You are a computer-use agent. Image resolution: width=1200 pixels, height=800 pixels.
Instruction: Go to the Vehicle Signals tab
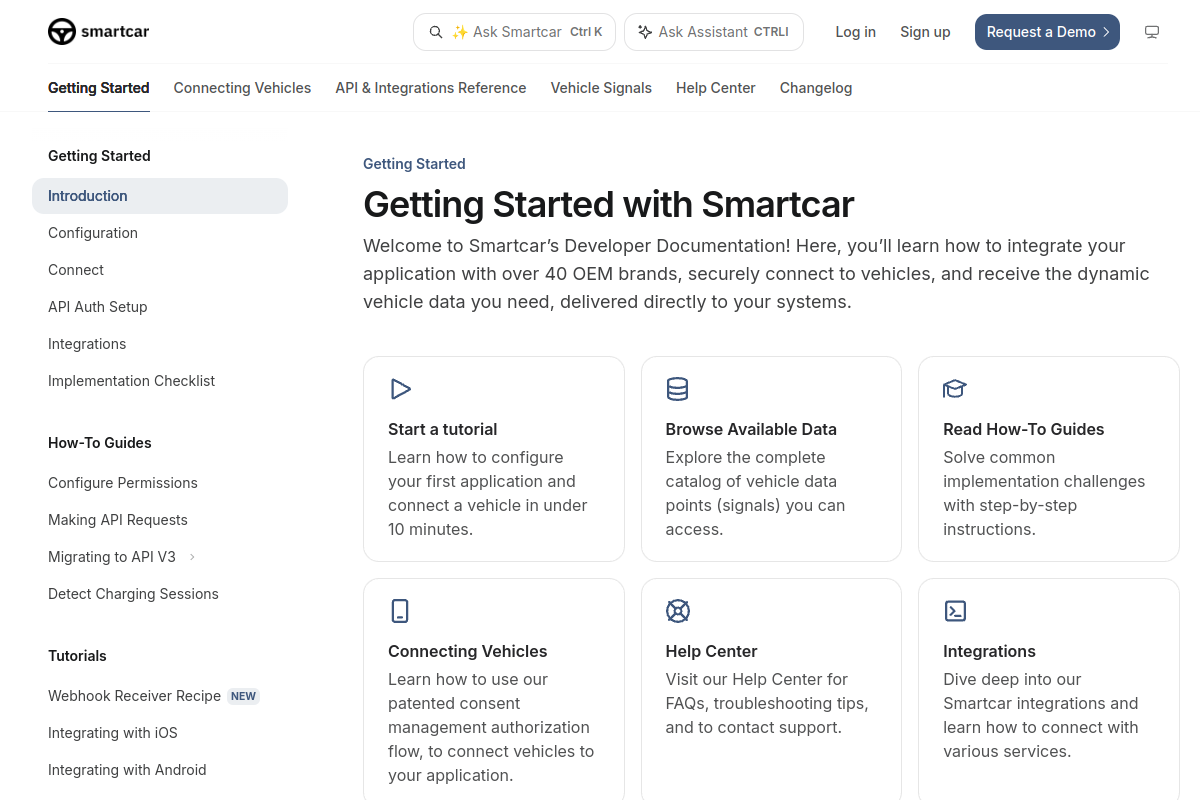coord(601,88)
